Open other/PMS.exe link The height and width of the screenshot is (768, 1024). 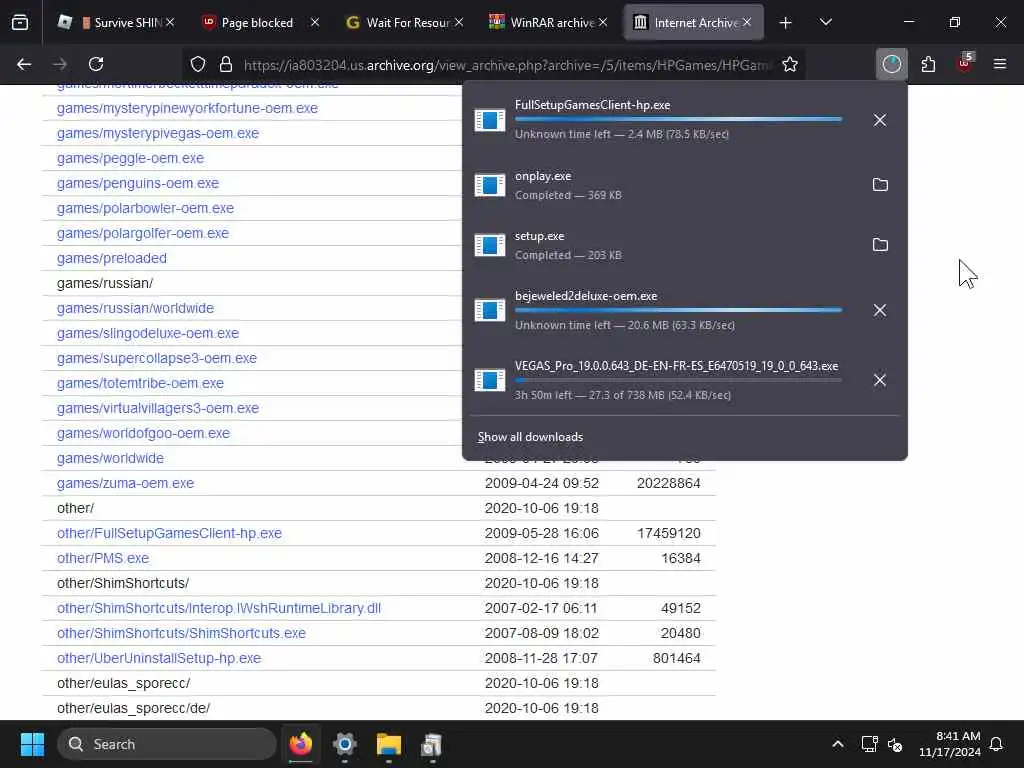coord(103,558)
